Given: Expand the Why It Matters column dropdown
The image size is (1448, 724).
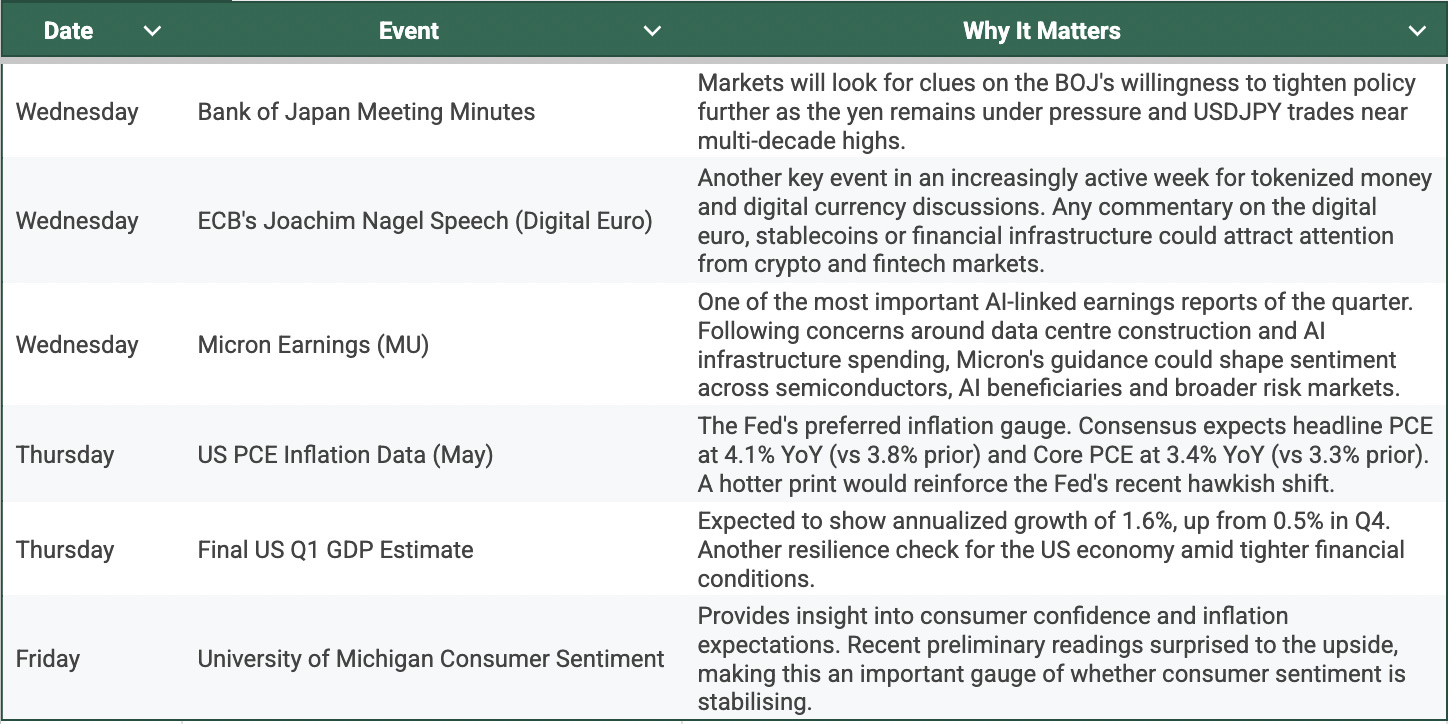Looking at the screenshot, I should [1417, 31].
